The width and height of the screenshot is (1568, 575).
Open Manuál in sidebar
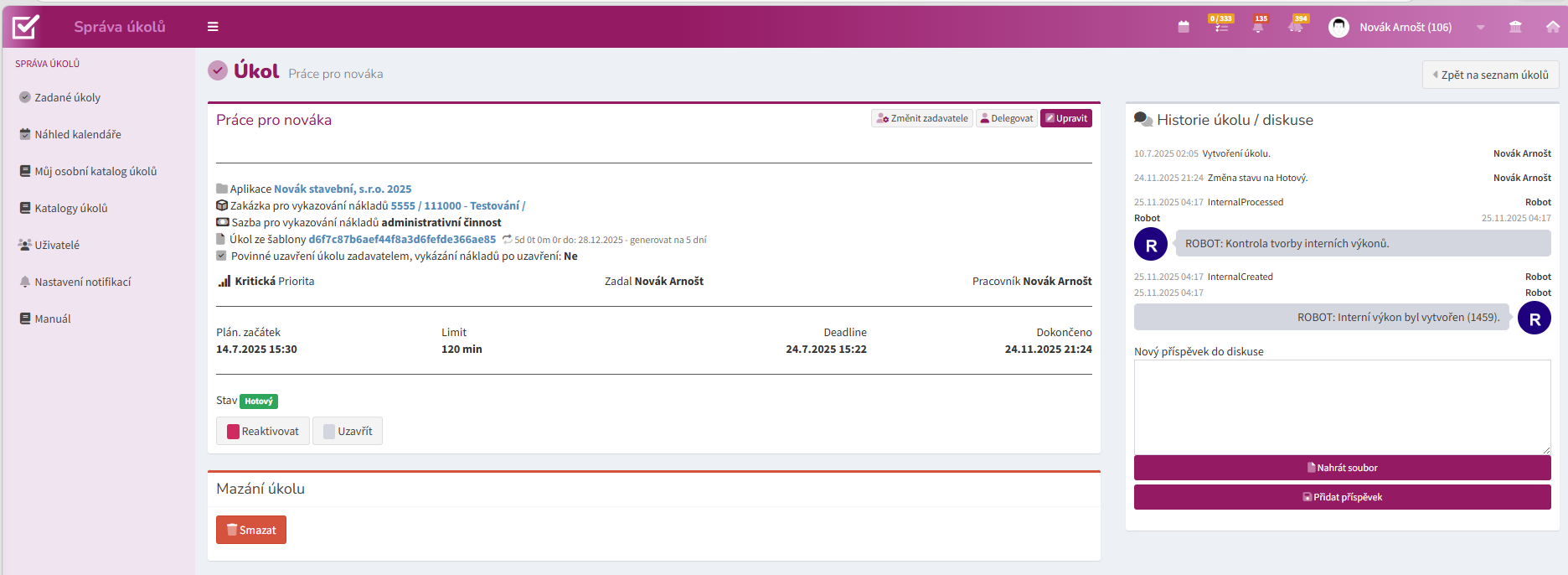click(45, 319)
